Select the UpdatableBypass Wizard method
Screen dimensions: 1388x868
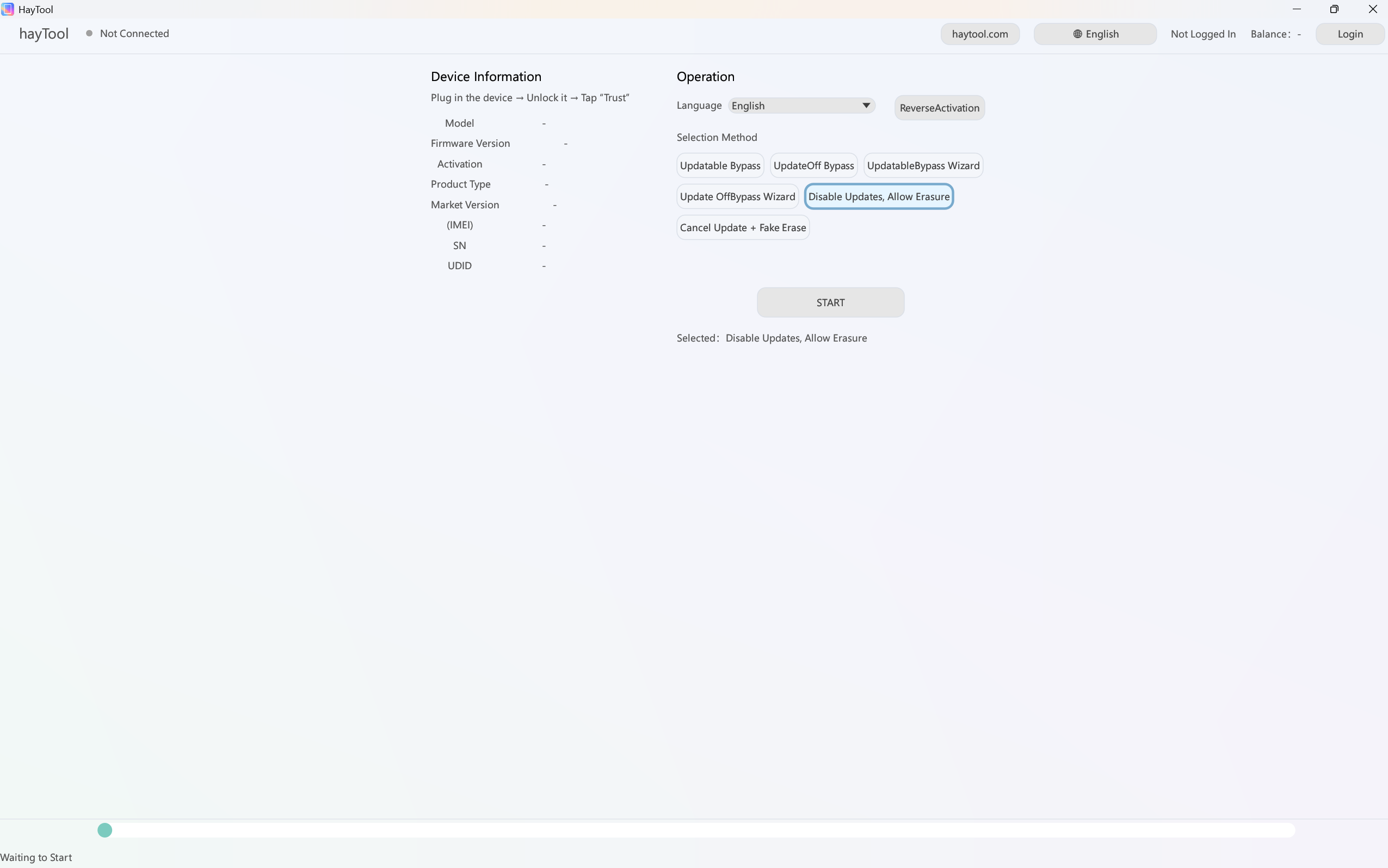922,165
